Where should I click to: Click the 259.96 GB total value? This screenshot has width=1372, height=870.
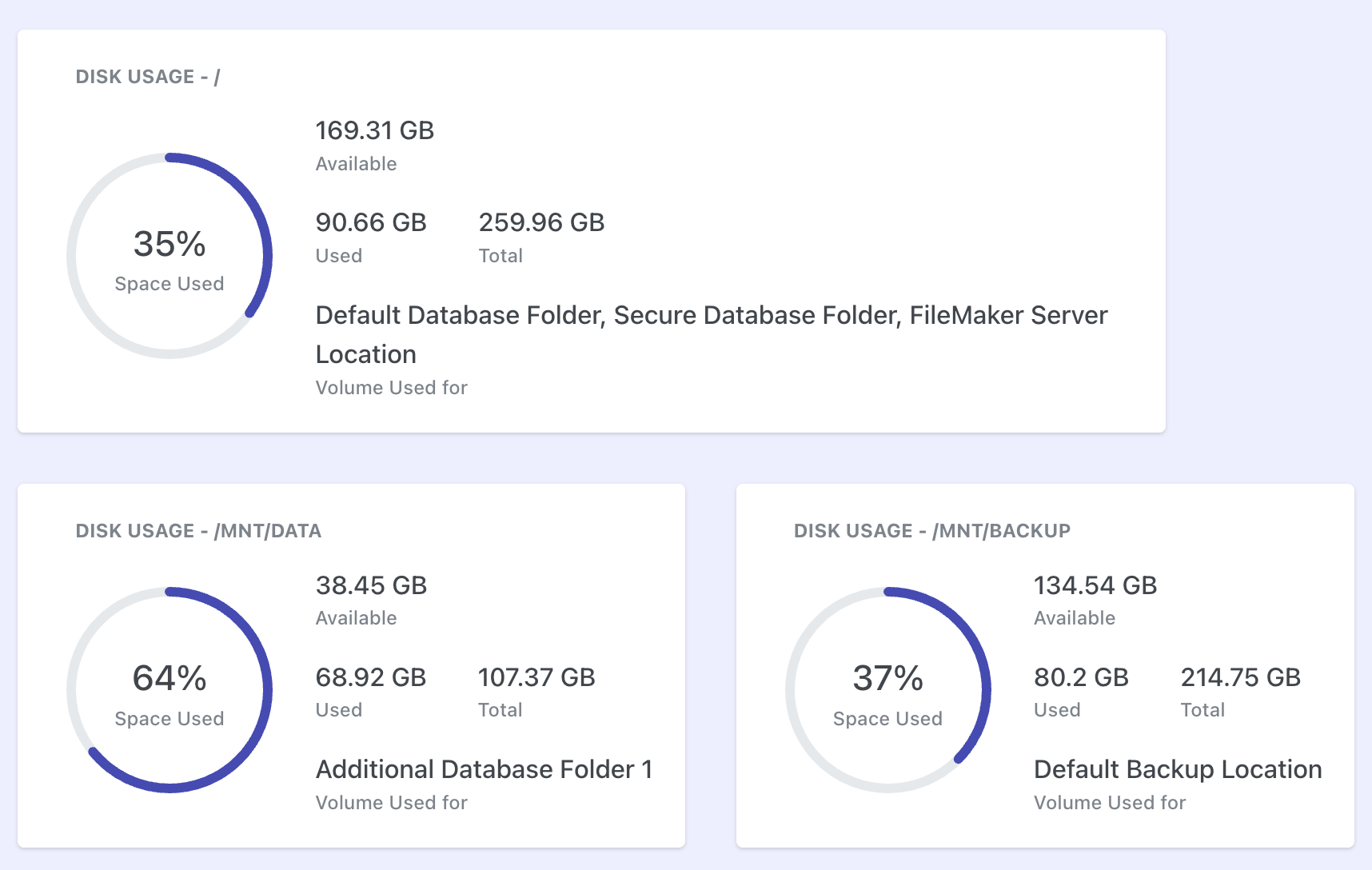[x=541, y=222]
